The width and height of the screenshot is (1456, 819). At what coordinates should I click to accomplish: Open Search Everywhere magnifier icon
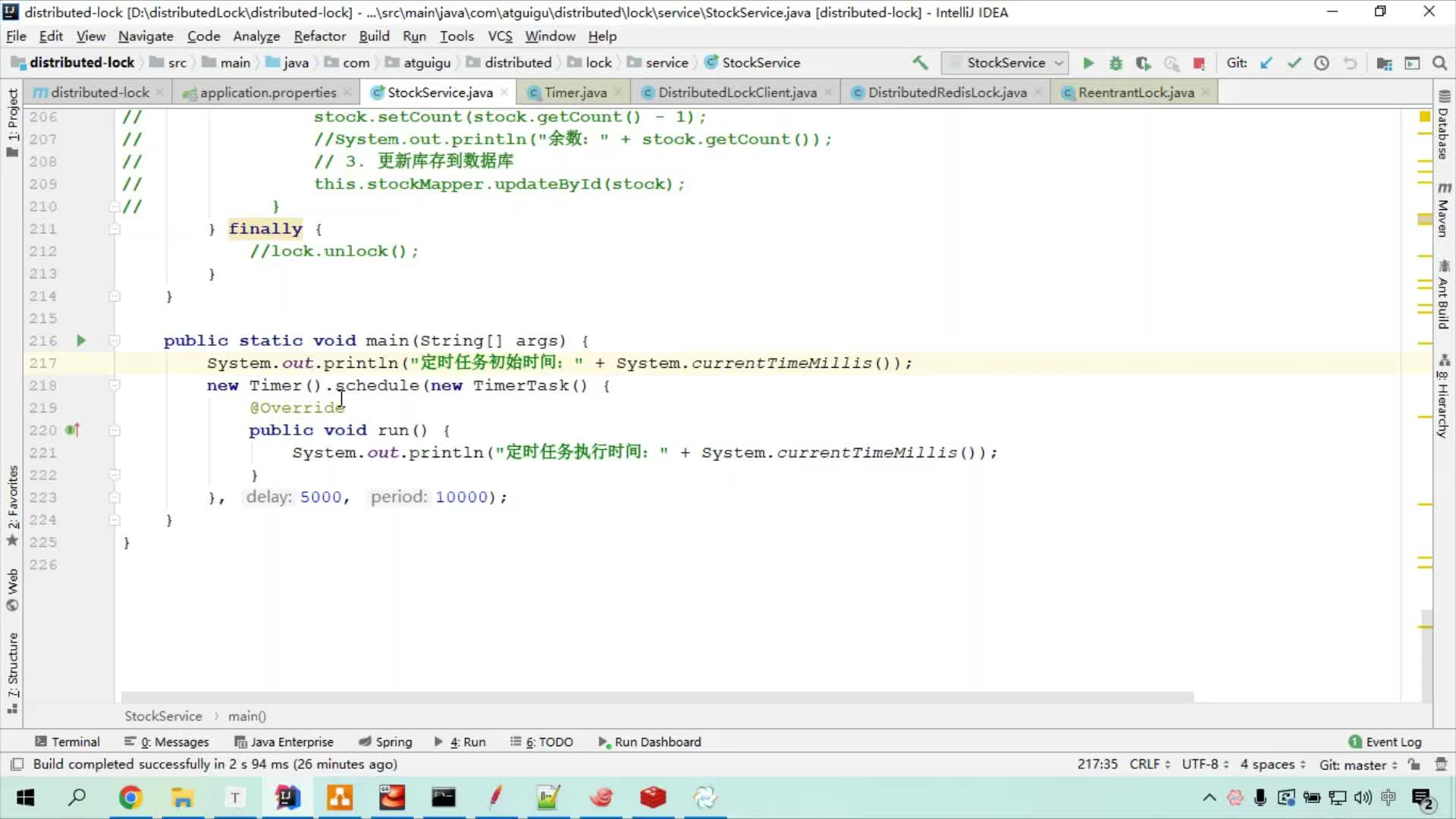pyautogui.click(x=1439, y=63)
